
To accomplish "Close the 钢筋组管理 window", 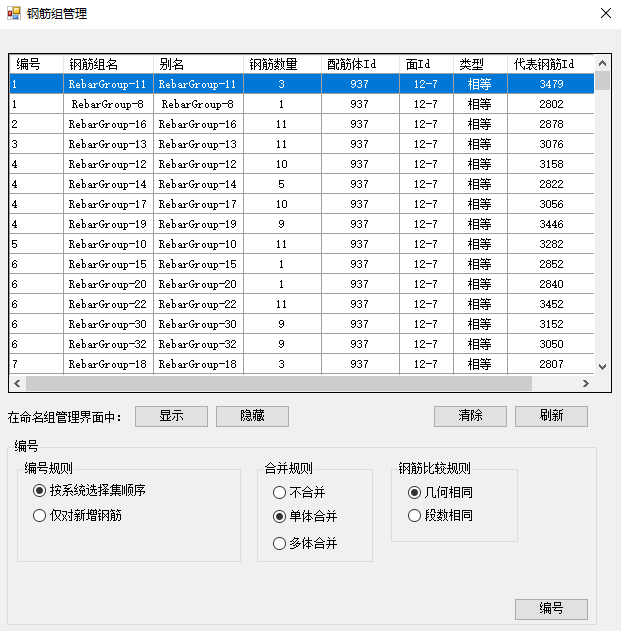I will tap(605, 14).
